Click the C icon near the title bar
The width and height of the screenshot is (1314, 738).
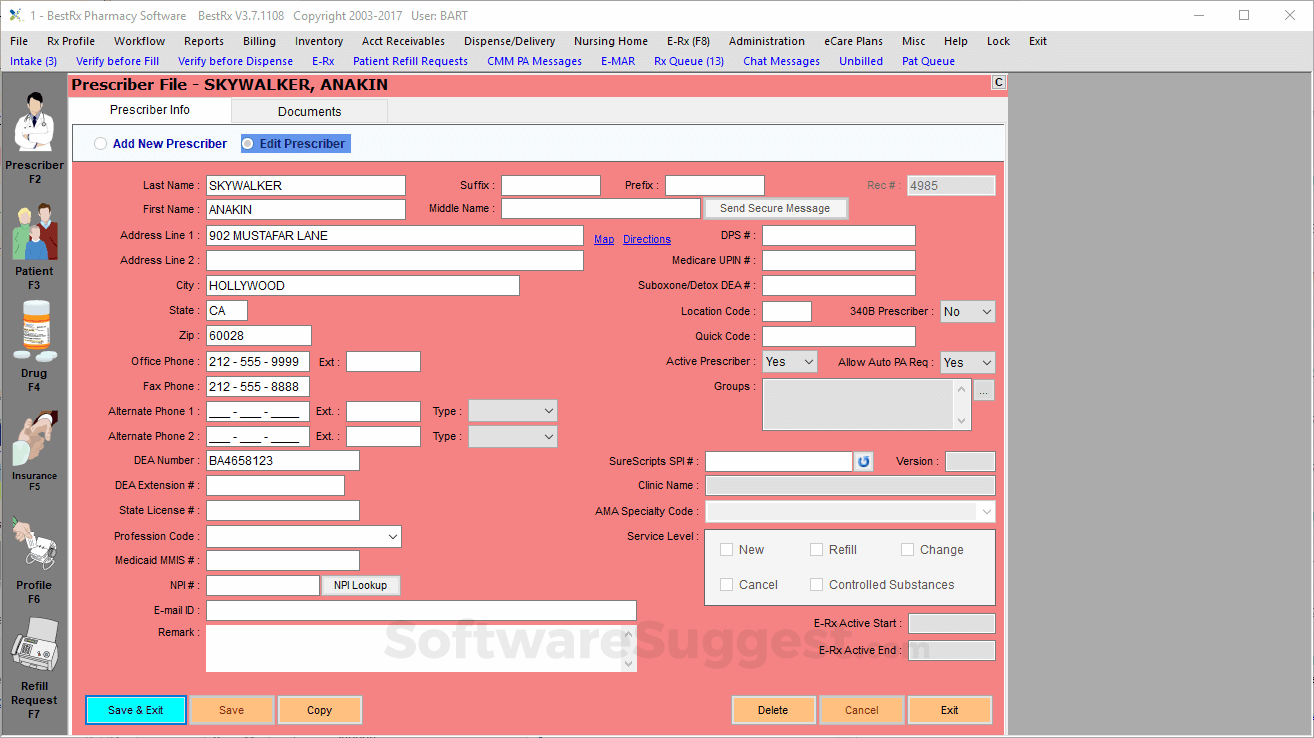tap(997, 83)
